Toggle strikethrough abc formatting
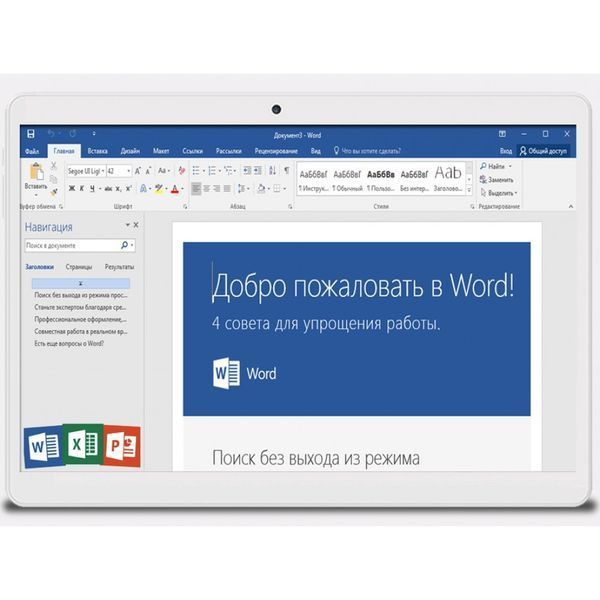The image size is (600, 600). pos(108,189)
